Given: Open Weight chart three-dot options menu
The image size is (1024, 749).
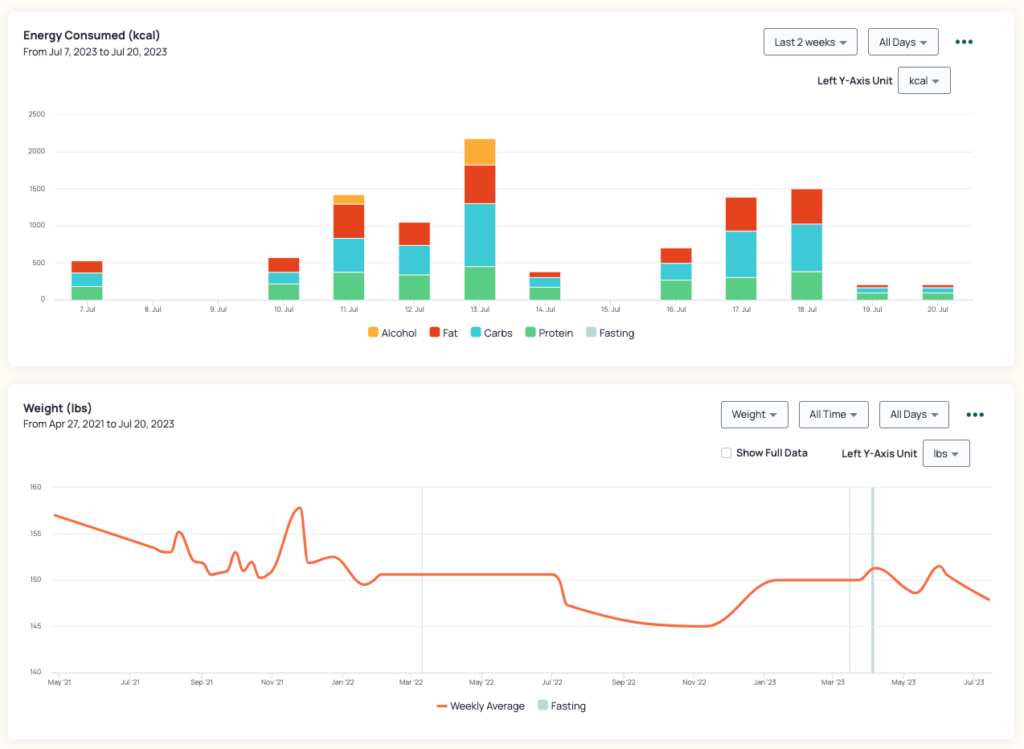Looking at the screenshot, I should point(975,414).
